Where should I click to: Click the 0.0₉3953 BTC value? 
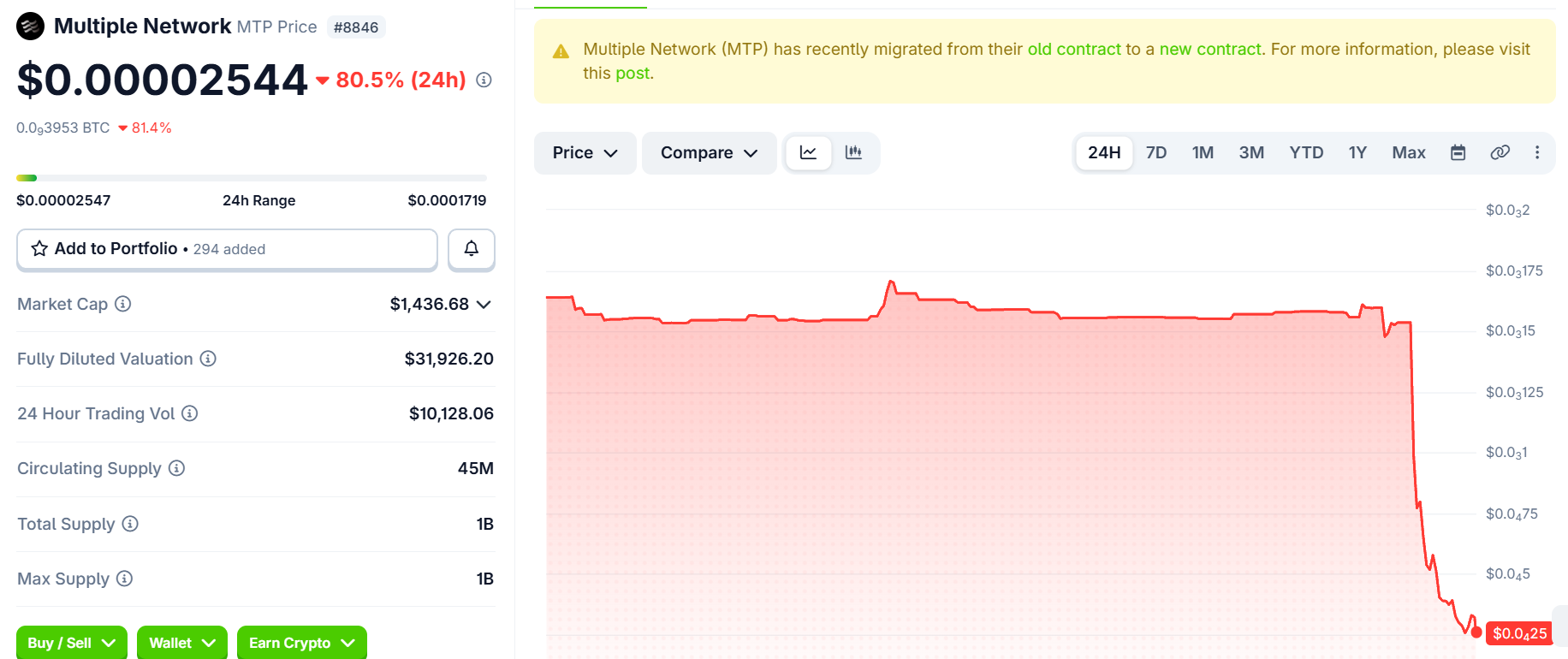63,128
